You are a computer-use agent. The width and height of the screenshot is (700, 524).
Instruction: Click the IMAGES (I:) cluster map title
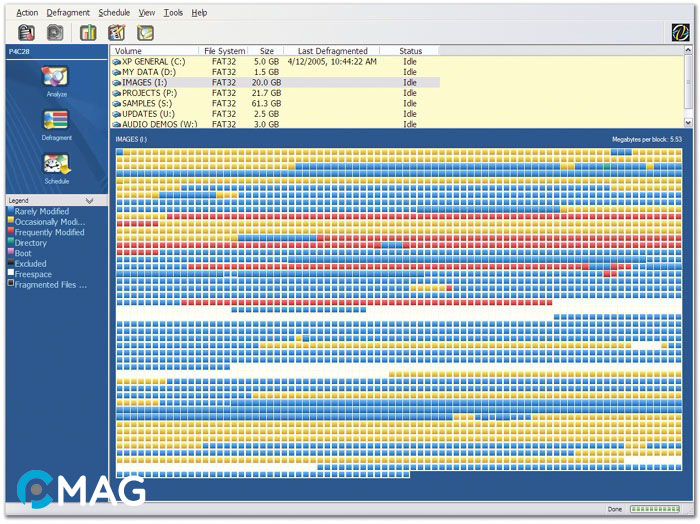[x=131, y=140]
